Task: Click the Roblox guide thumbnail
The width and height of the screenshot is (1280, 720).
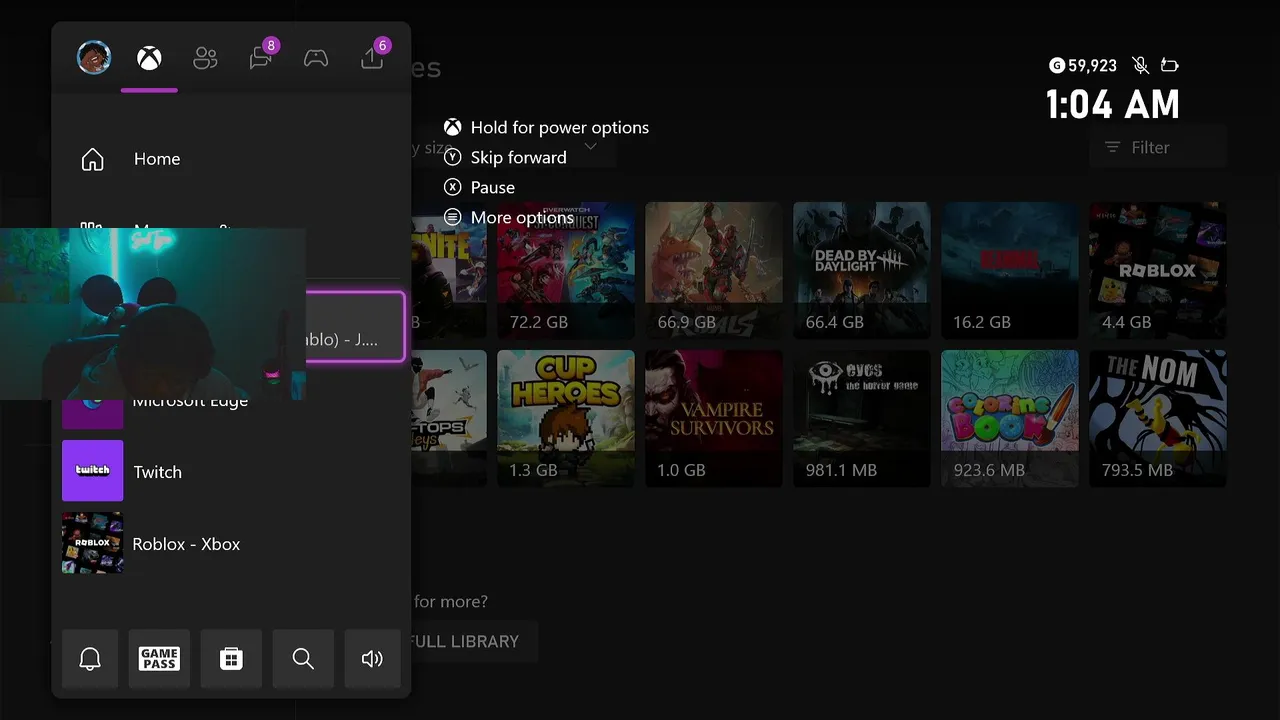Action: (93, 543)
